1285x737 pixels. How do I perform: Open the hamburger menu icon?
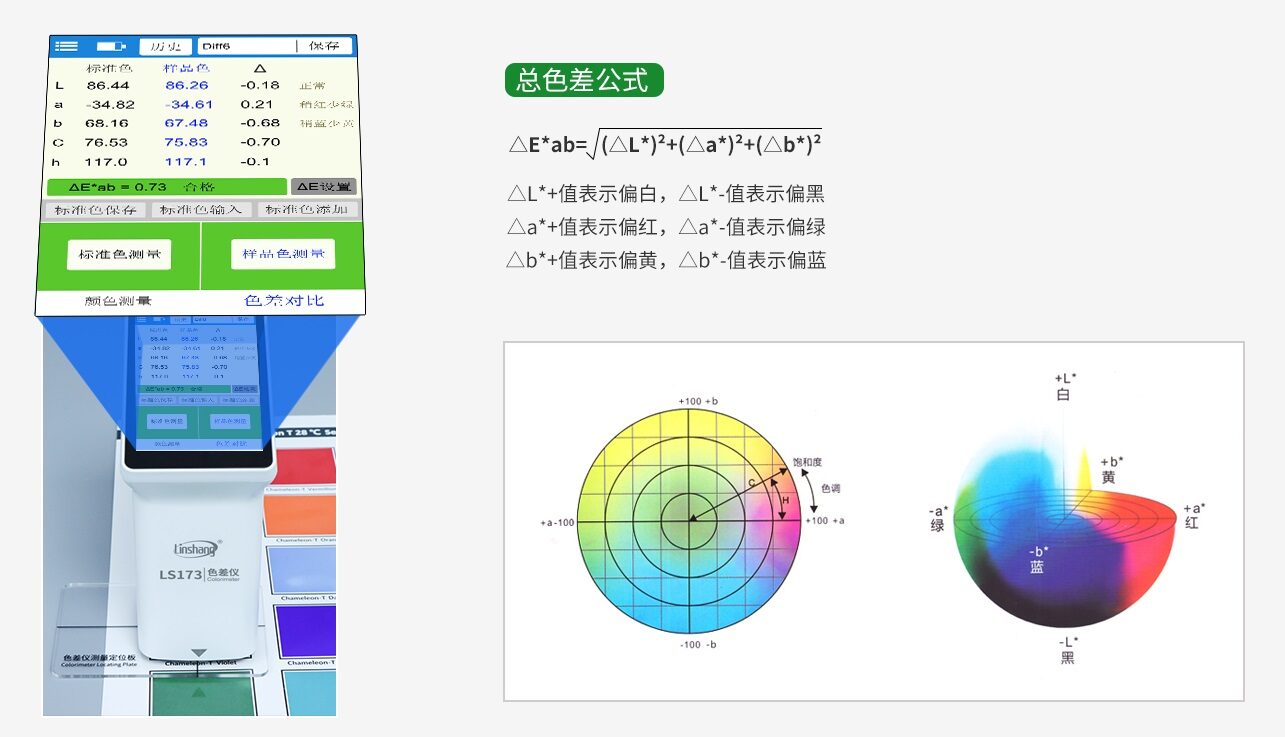point(67,46)
